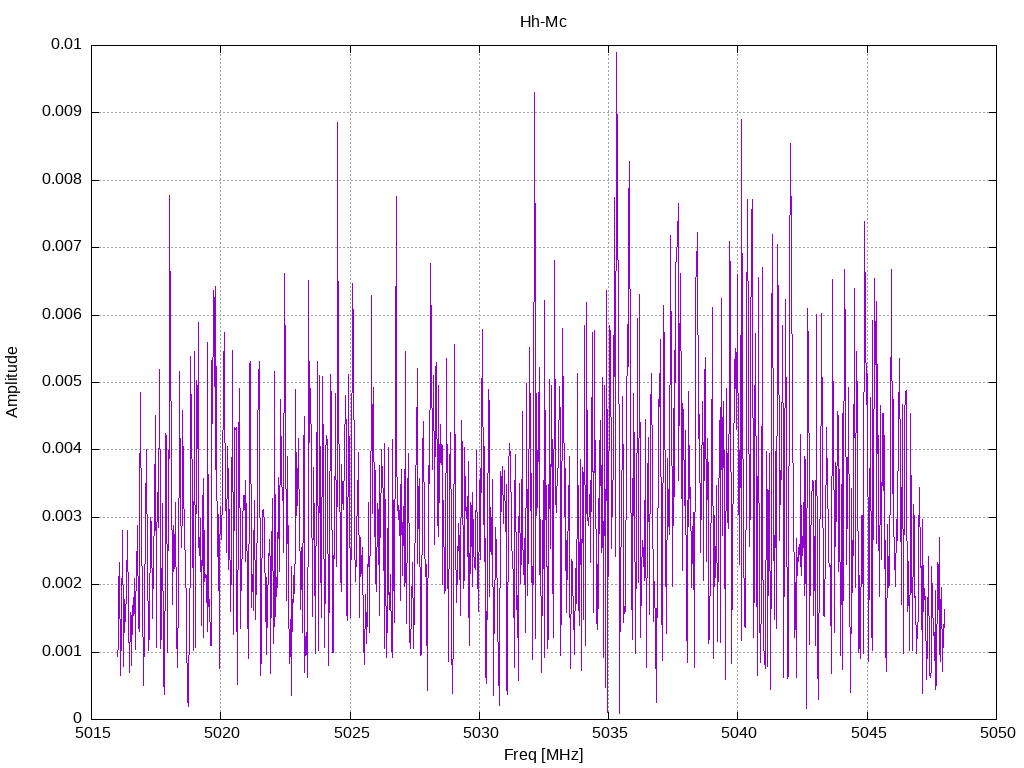Click the y-axis tick value 0.008
This screenshot has width=1024, height=768.
(x=62, y=179)
